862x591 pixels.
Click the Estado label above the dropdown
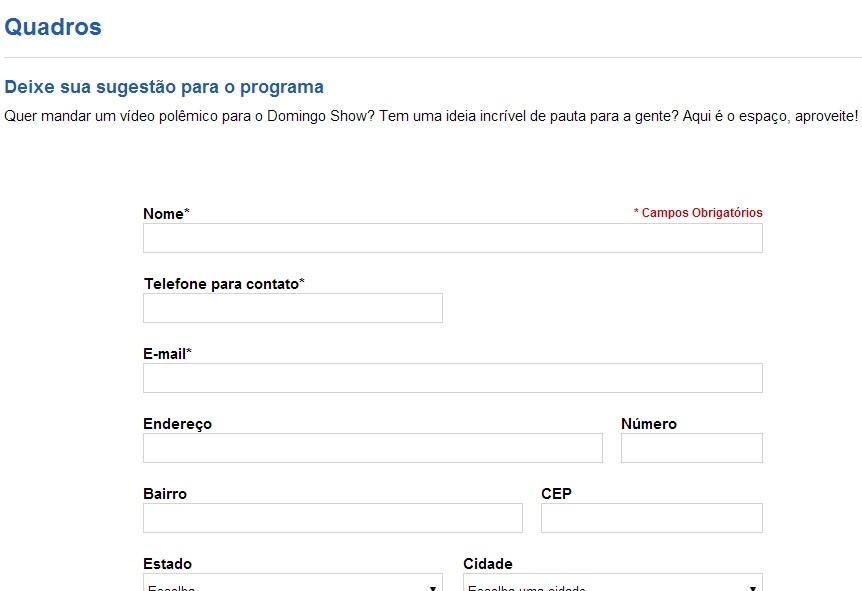point(167,564)
